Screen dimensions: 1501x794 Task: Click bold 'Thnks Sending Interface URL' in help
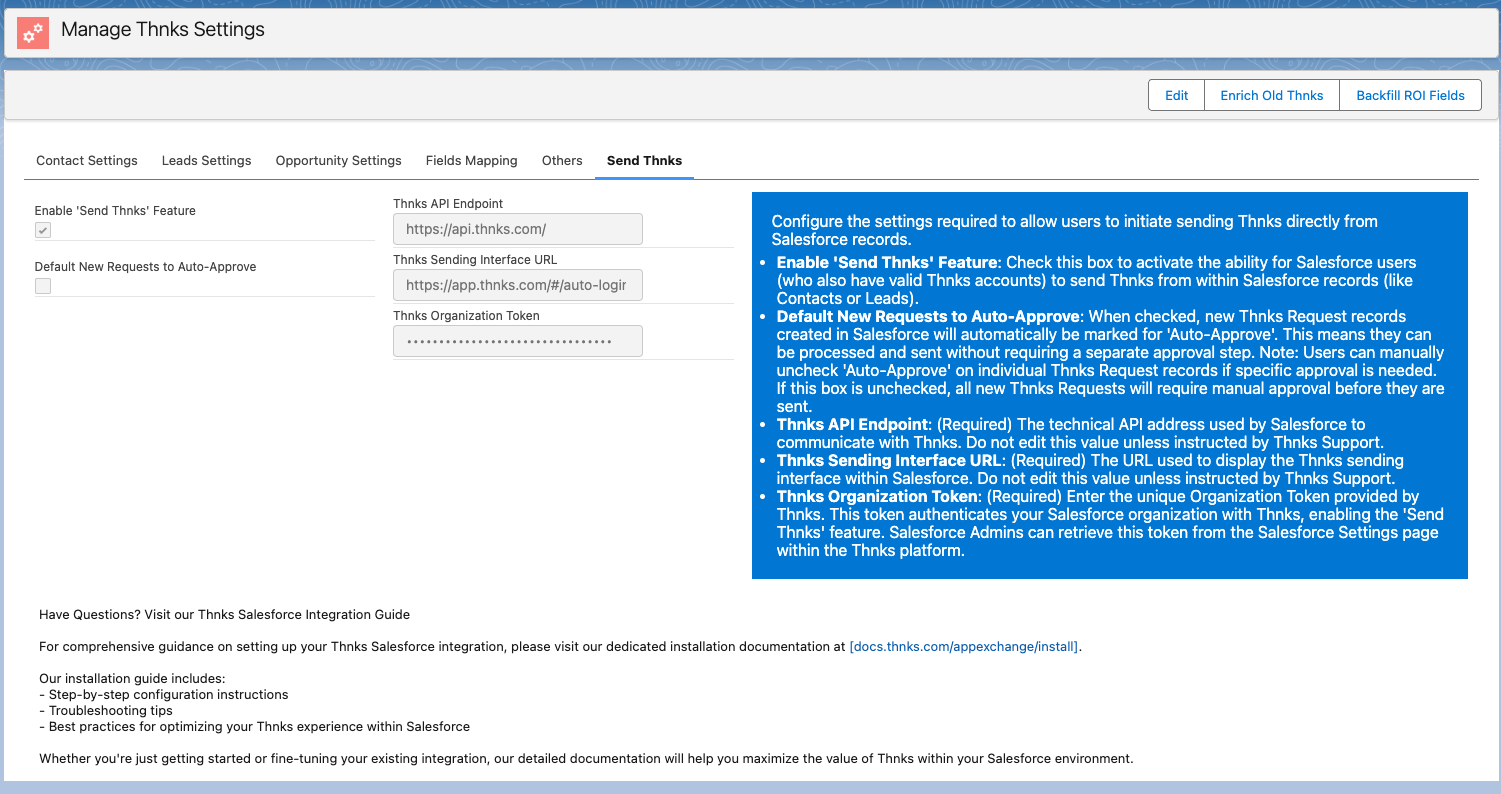(889, 461)
